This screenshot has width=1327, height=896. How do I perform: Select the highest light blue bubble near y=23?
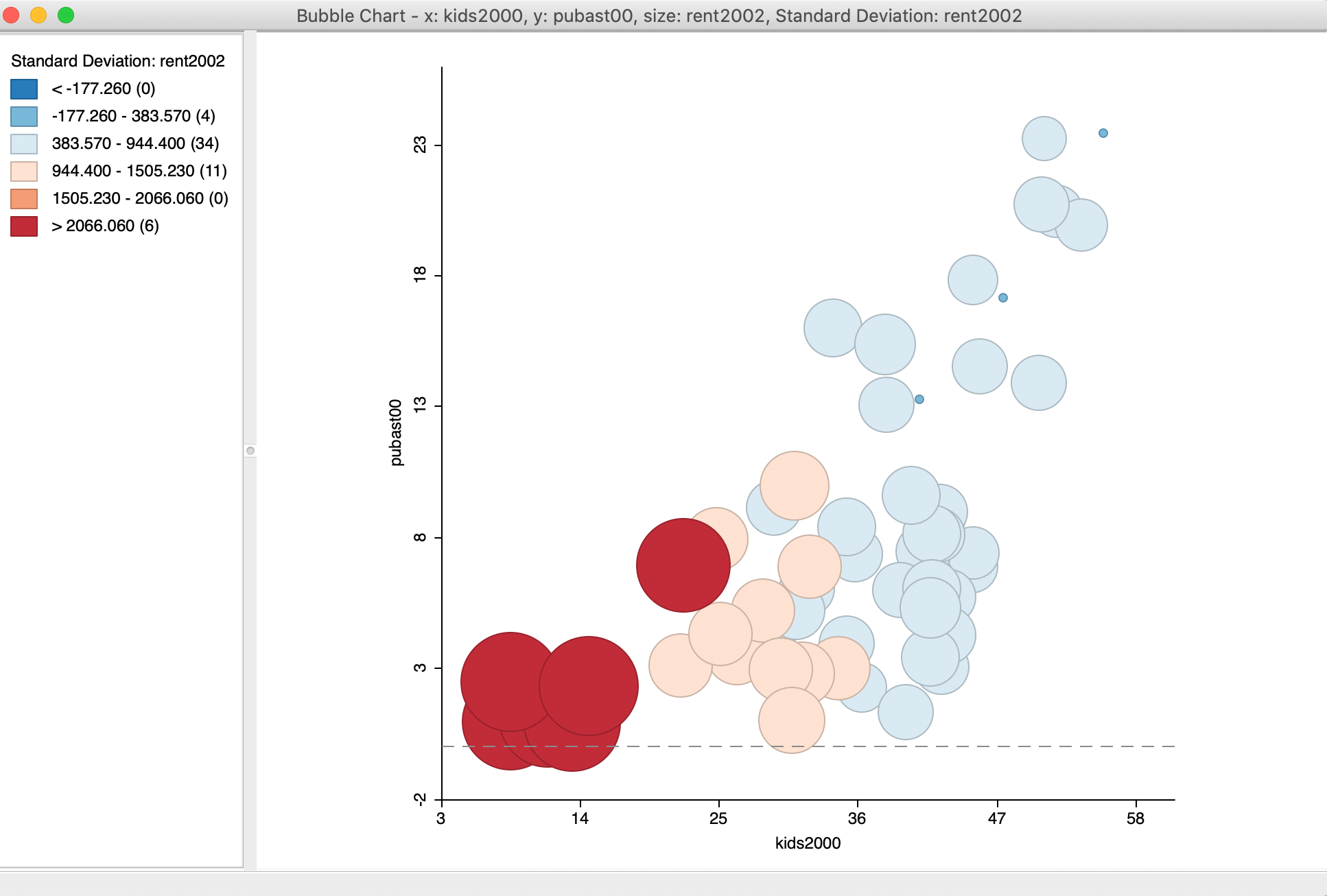(x=1044, y=139)
